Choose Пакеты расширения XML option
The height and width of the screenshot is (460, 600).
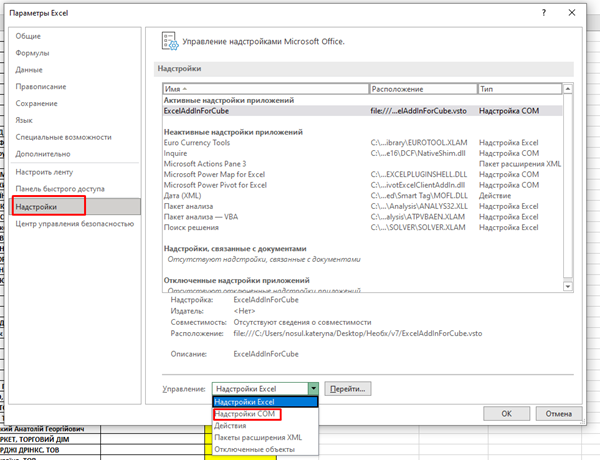tap(265, 437)
